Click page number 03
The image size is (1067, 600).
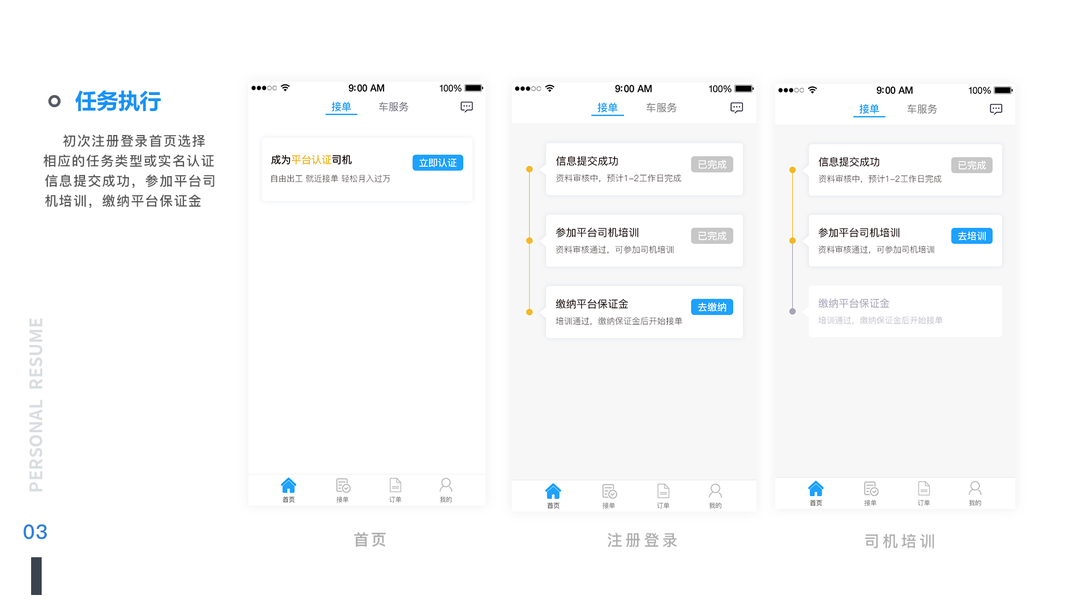[35, 532]
